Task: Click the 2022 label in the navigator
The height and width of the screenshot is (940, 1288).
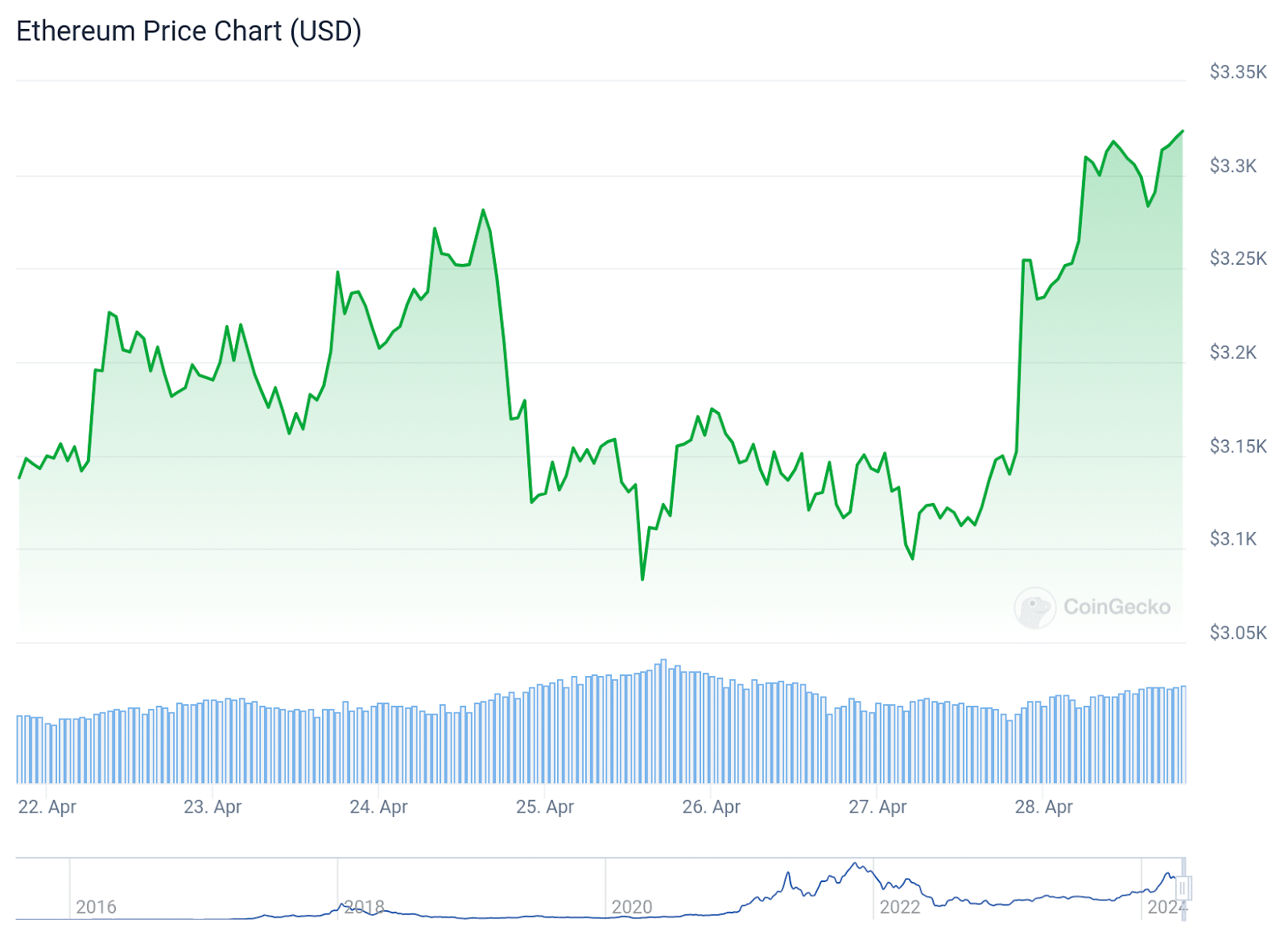Action: pyautogui.click(x=900, y=907)
